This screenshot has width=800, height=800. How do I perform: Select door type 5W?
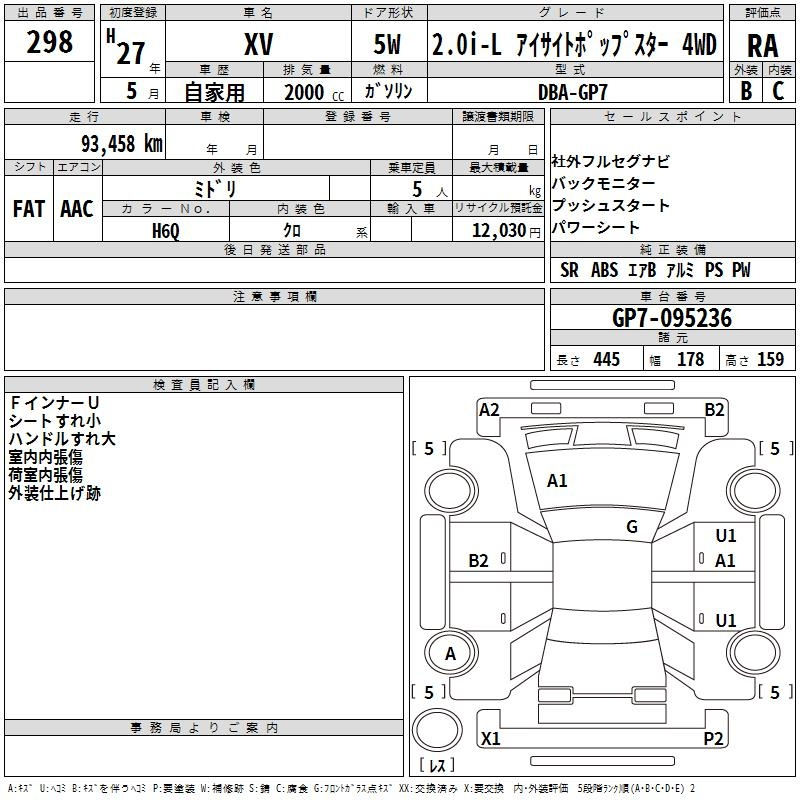coord(388,44)
